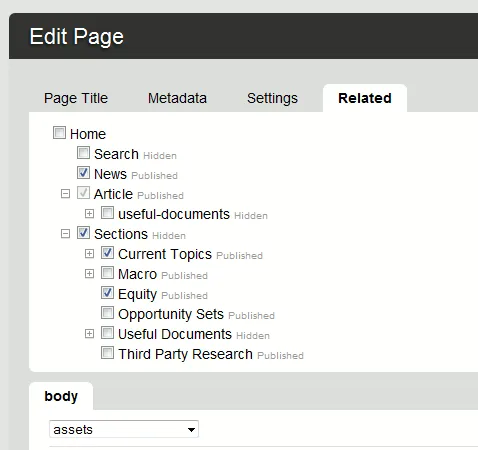This screenshot has height=450, width=478.
Task: Collapse the Sections tree node
Action: coord(65,234)
